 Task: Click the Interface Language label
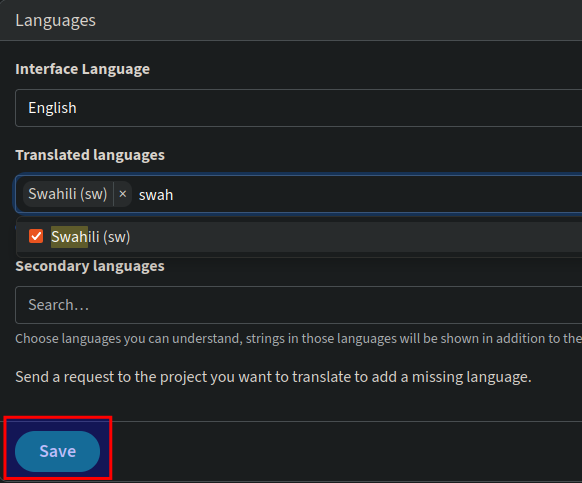(x=82, y=69)
